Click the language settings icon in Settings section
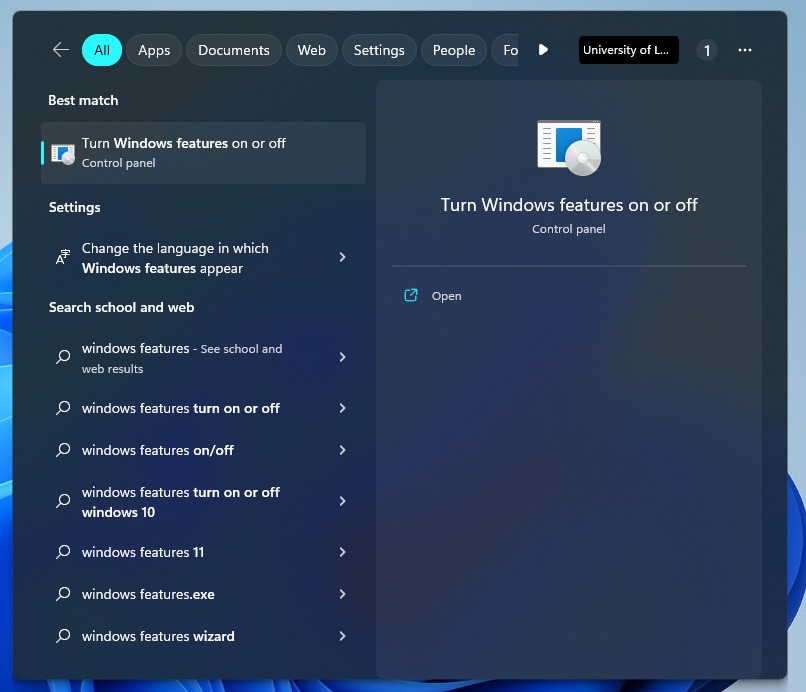Image resolution: width=806 pixels, height=692 pixels. point(61,257)
